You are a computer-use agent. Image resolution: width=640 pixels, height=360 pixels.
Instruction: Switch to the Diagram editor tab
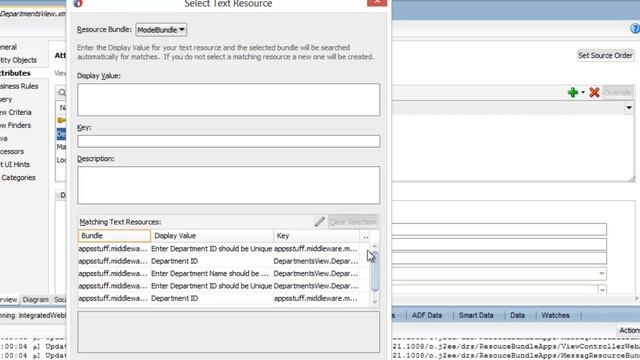click(36, 300)
